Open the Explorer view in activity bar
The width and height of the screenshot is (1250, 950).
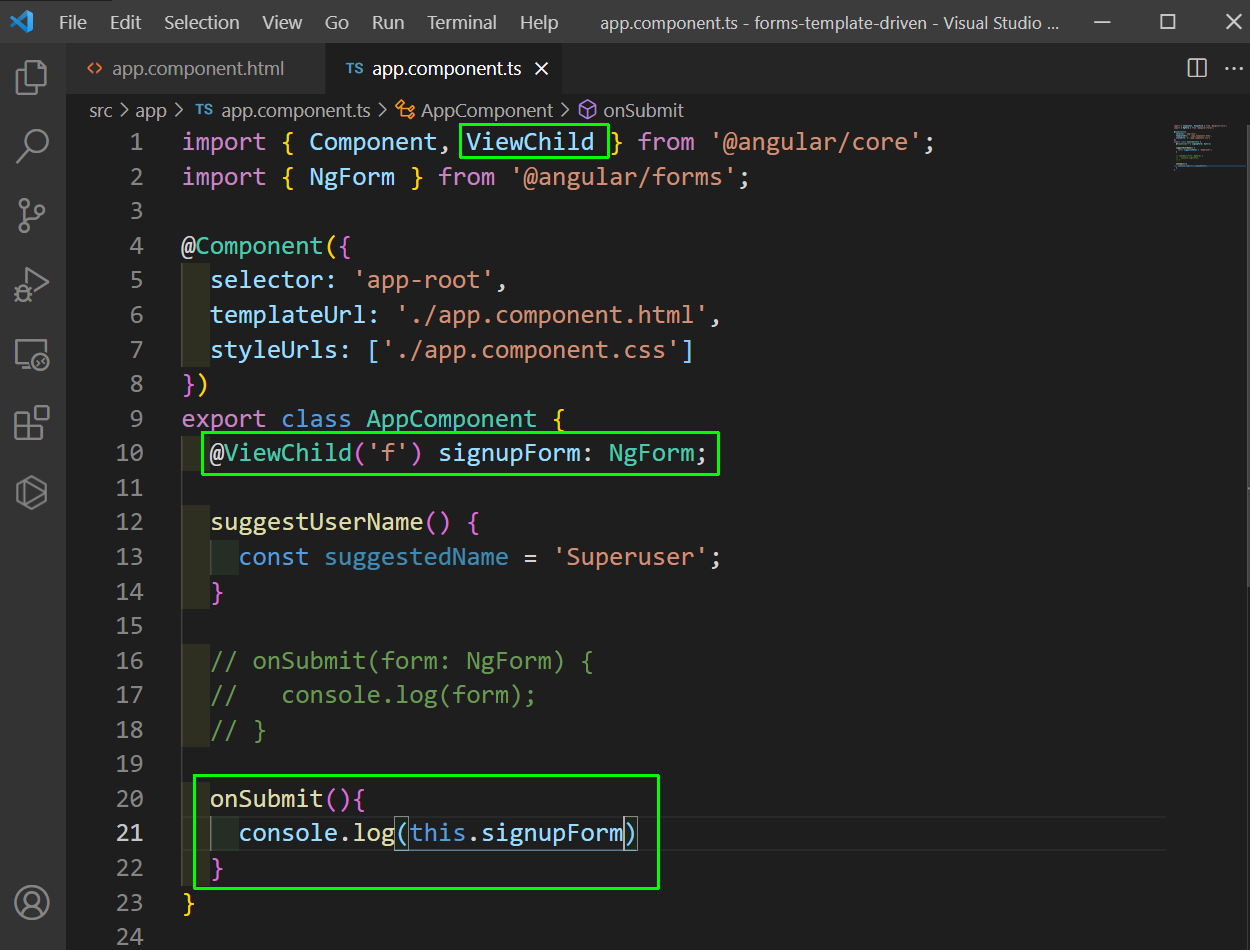(32, 77)
